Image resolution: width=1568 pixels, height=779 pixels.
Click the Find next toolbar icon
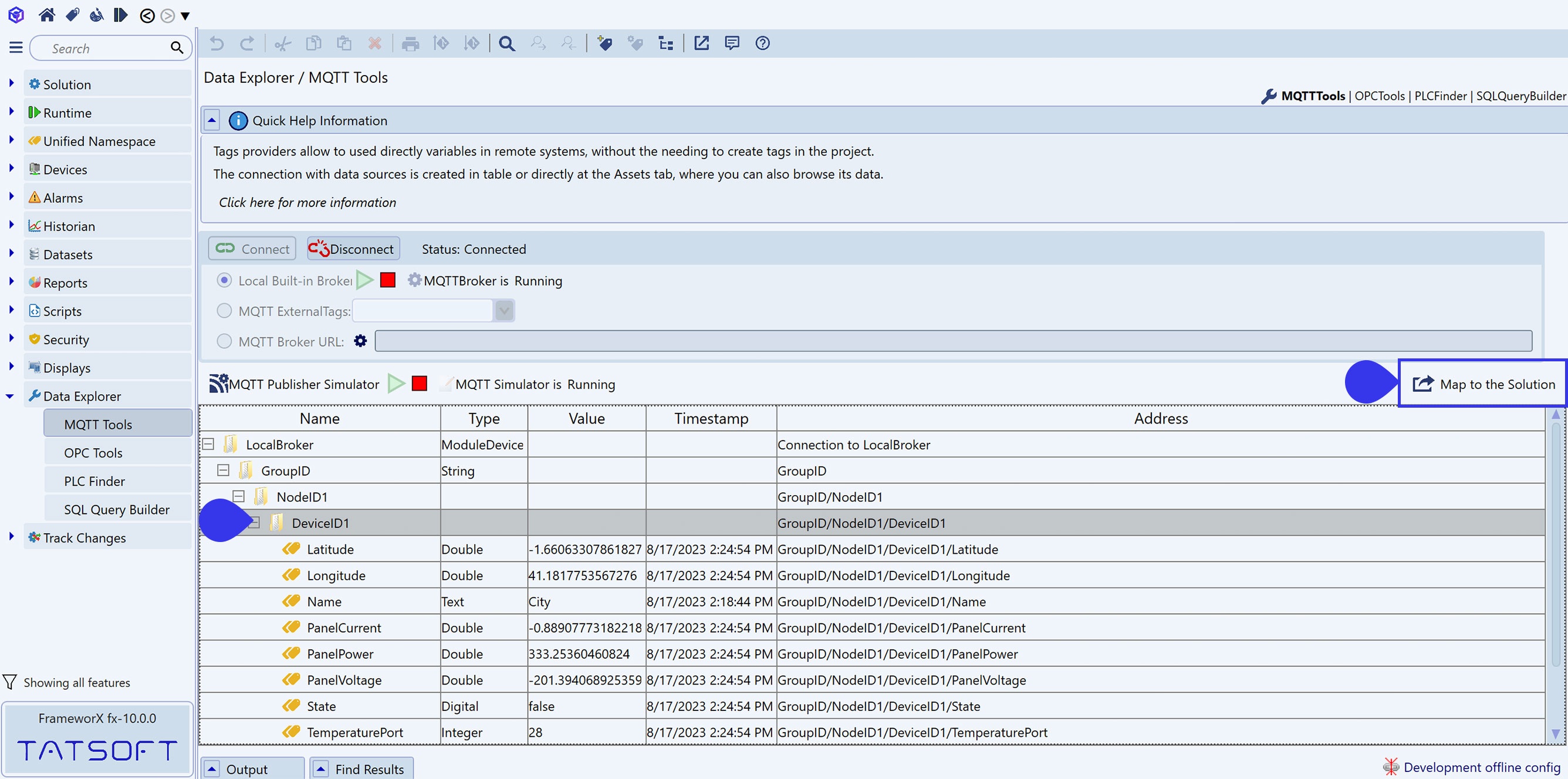pos(538,43)
